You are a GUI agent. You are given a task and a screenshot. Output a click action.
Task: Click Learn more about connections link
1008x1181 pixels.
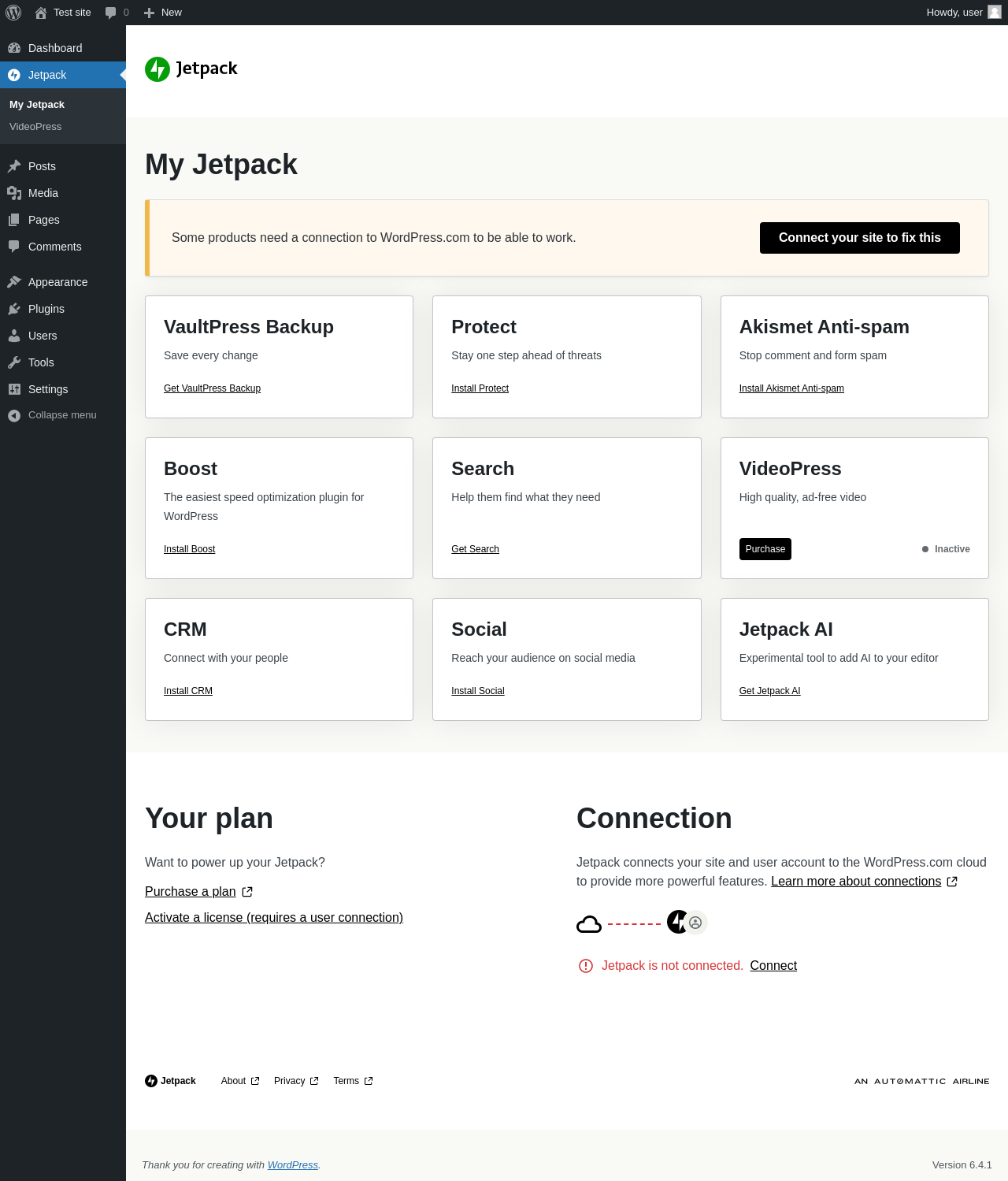[x=856, y=882]
